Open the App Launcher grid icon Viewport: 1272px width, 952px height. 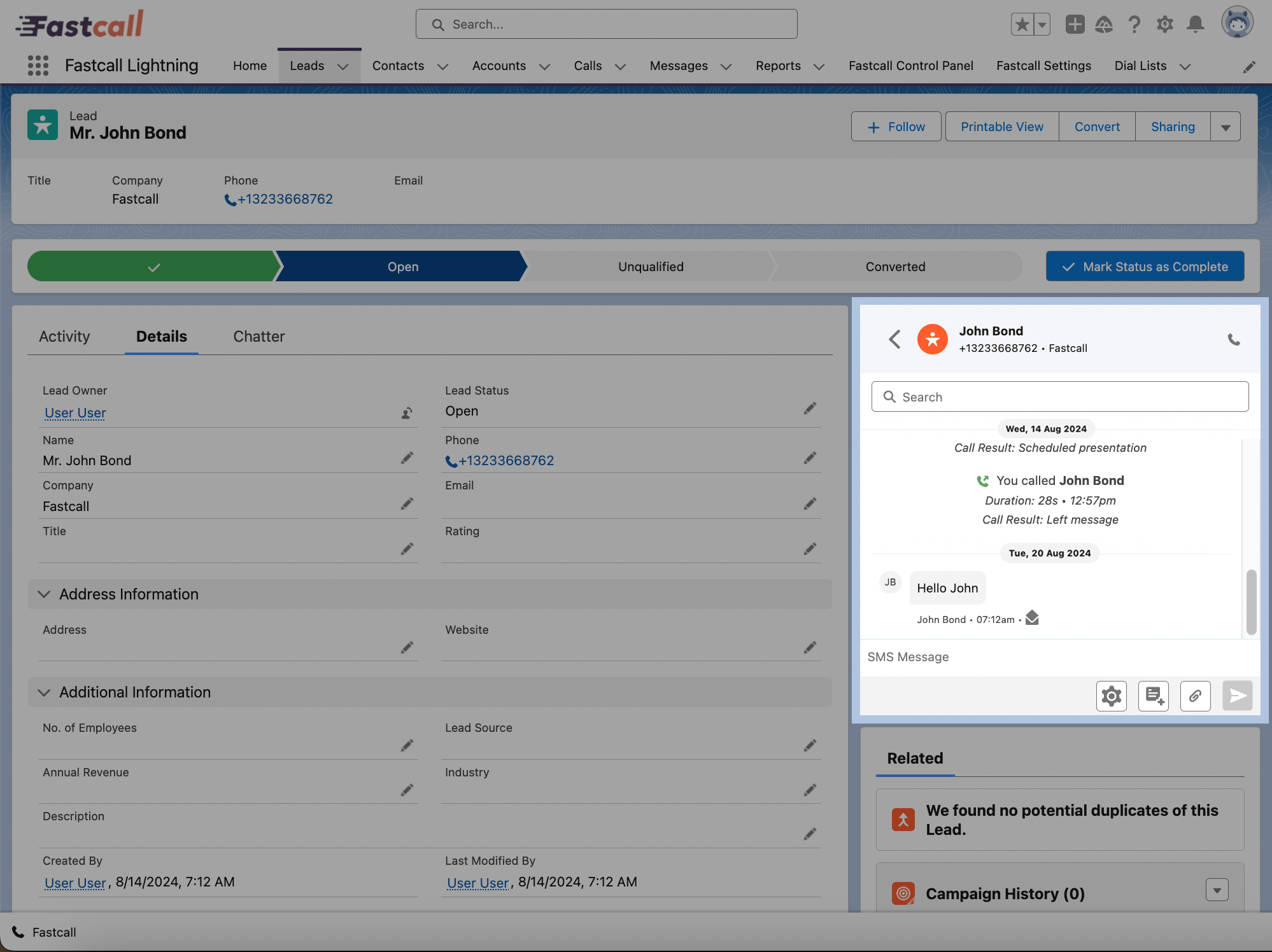pyautogui.click(x=38, y=66)
